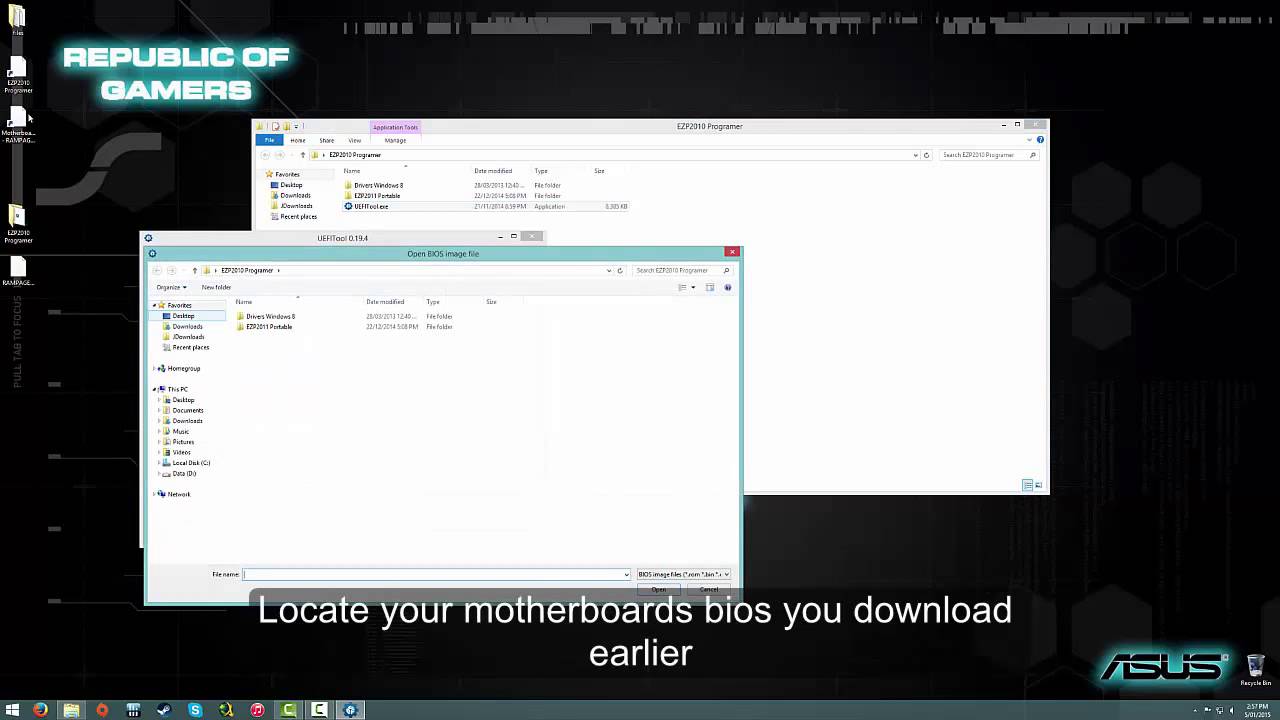Viewport: 1280px width, 720px height.
Task: Select the RAMPAGE file desktop icon
Action: (18, 272)
